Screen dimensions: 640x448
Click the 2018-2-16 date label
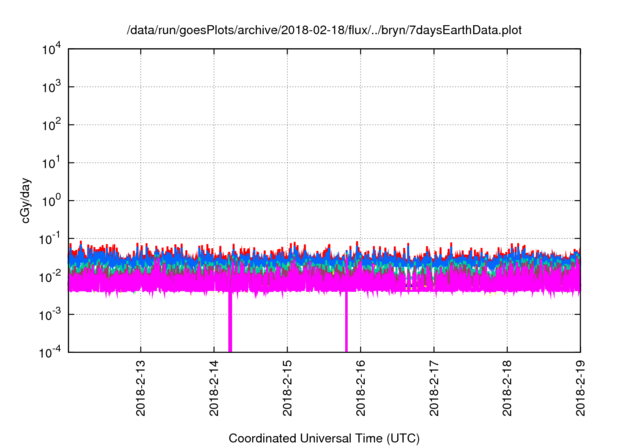point(361,388)
